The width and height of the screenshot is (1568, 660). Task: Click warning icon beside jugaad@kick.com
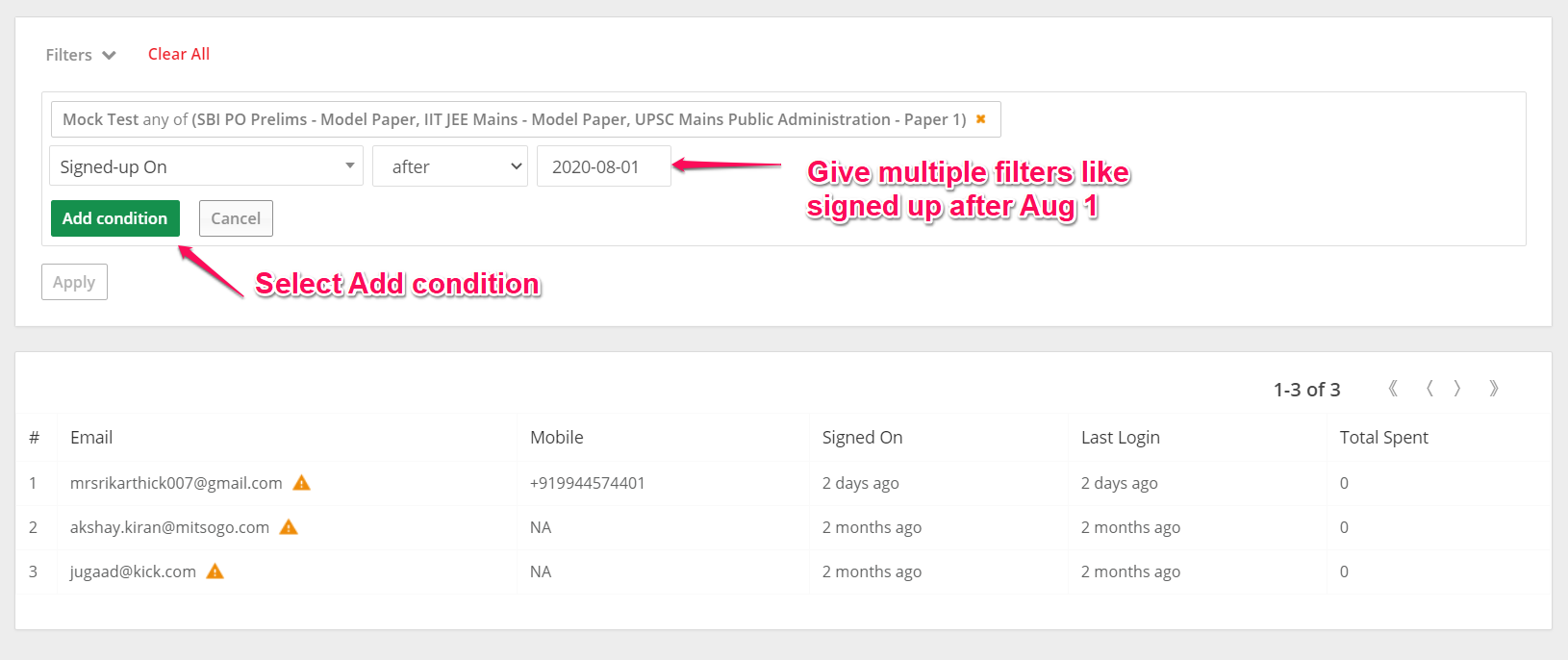tap(215, 571)
